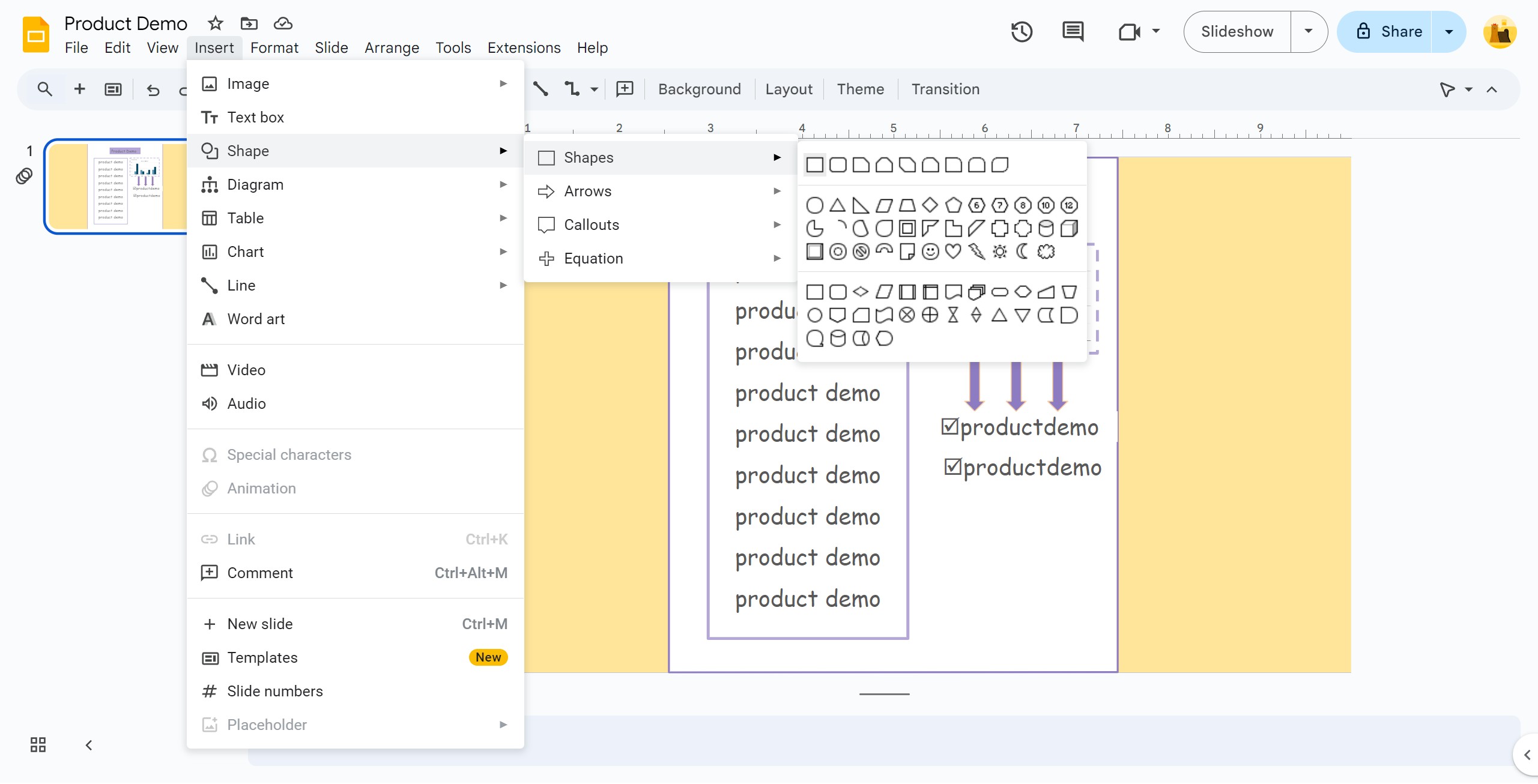Open the grid view icon
This screenshot has height=784, width=1538.
click(x=38, y=745)
